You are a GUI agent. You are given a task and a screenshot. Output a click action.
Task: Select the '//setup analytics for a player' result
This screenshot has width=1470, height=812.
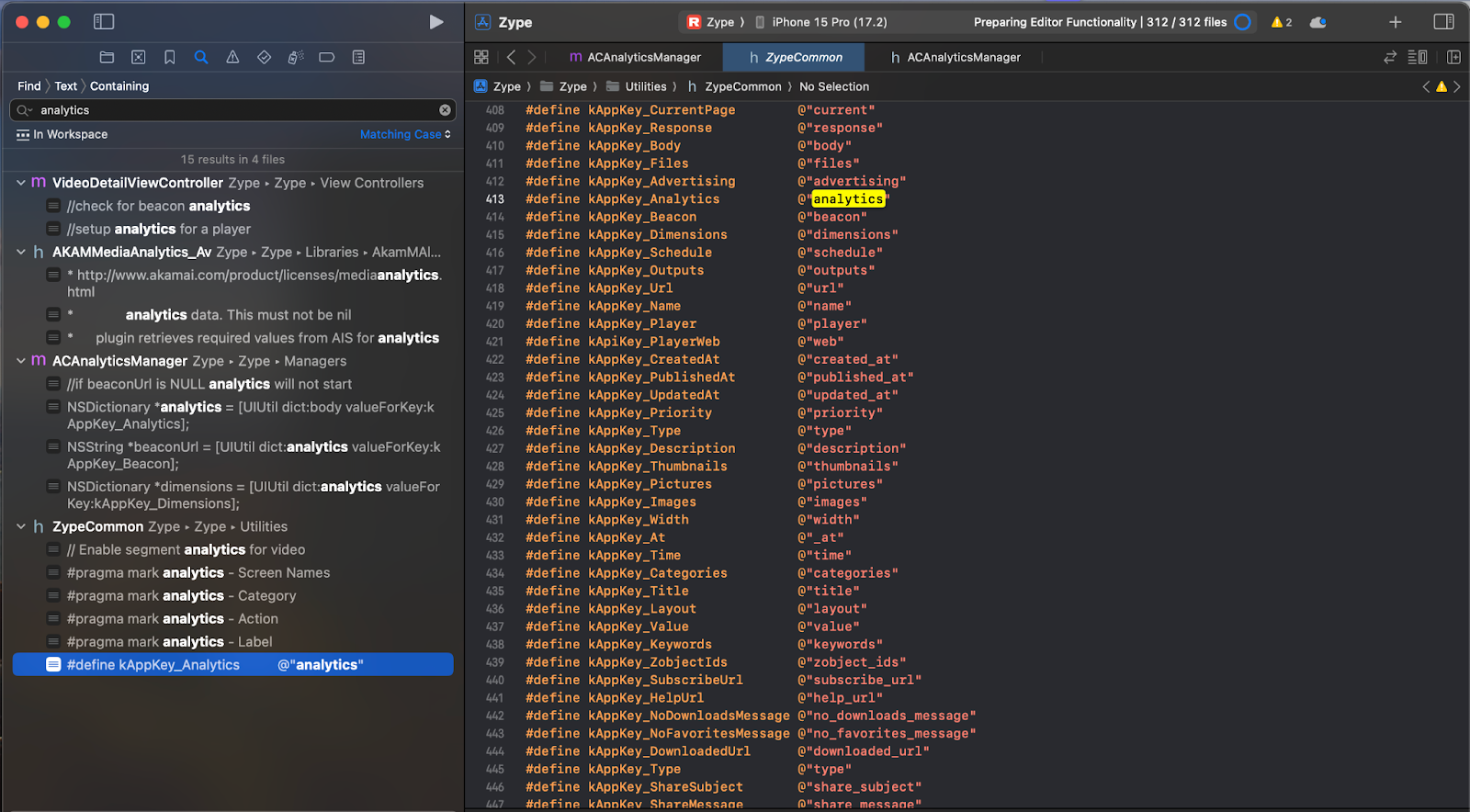pos(232,229)
